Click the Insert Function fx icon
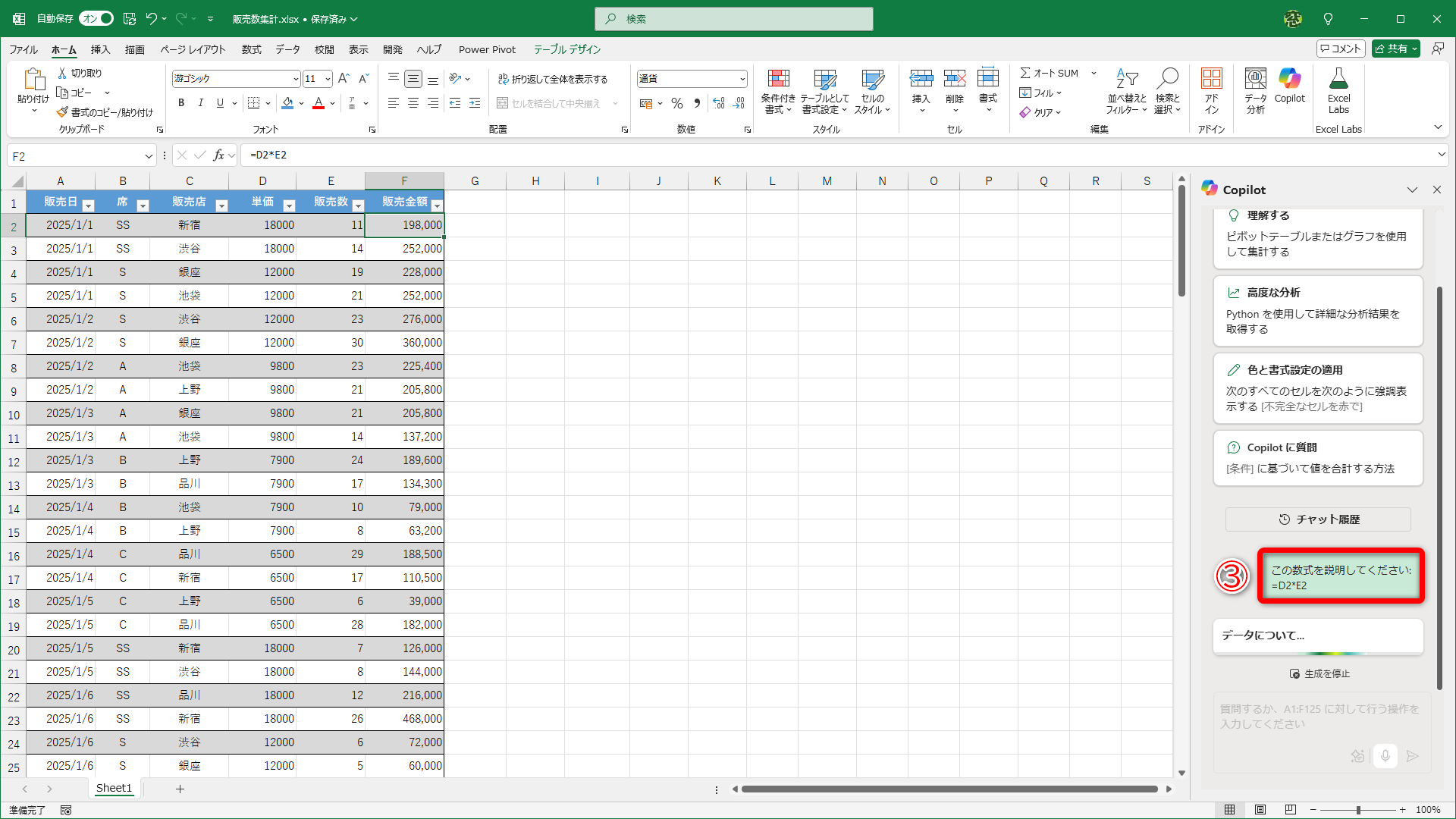This screenshot has height=819, width=1456. [x=219, y=155]
